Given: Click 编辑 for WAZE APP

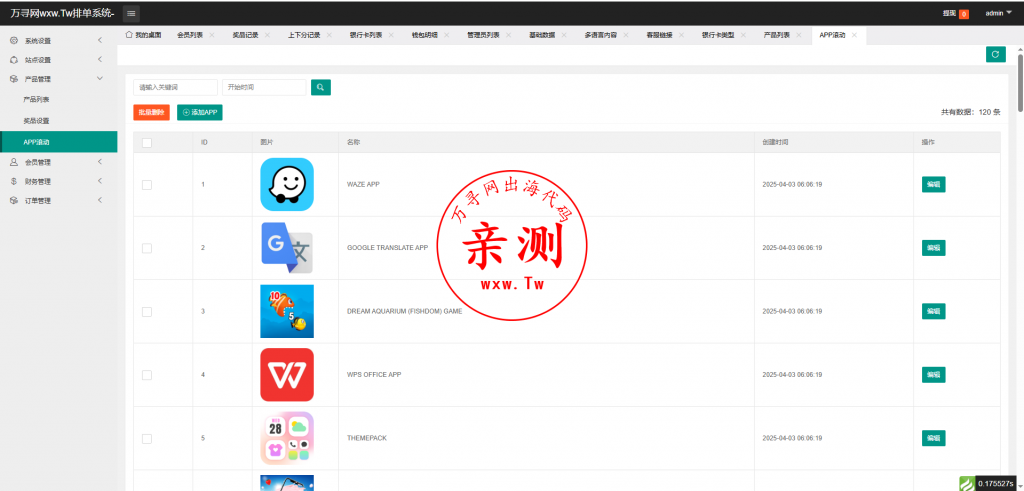Looking at the screenshot, I should [x=933, y=185].
